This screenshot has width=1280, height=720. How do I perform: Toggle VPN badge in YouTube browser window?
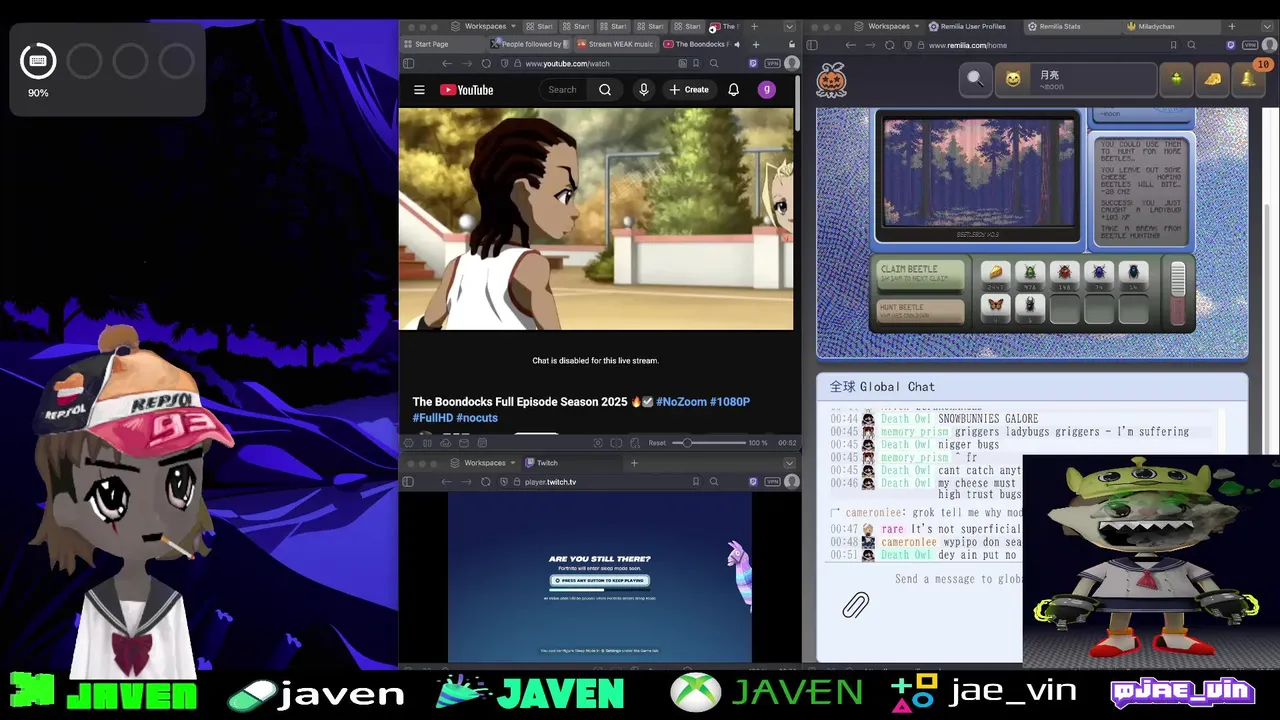pyautogui.click(x=773, y=63)
